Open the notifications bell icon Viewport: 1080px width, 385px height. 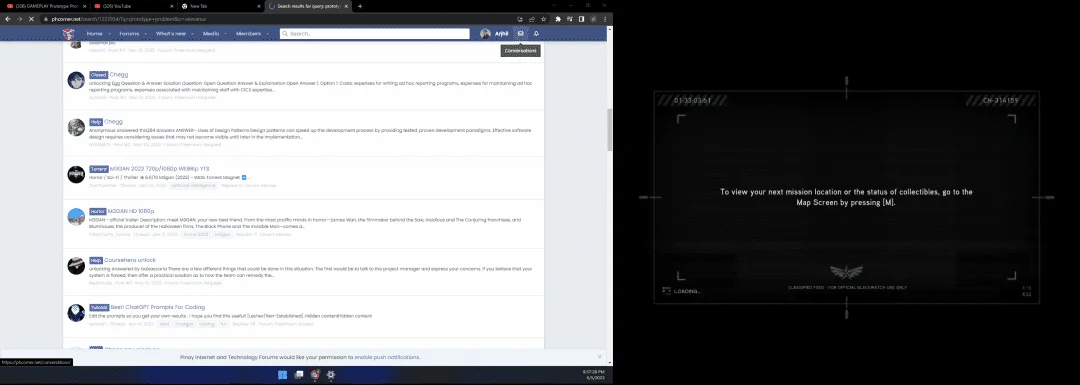click(x=537, y=33)
